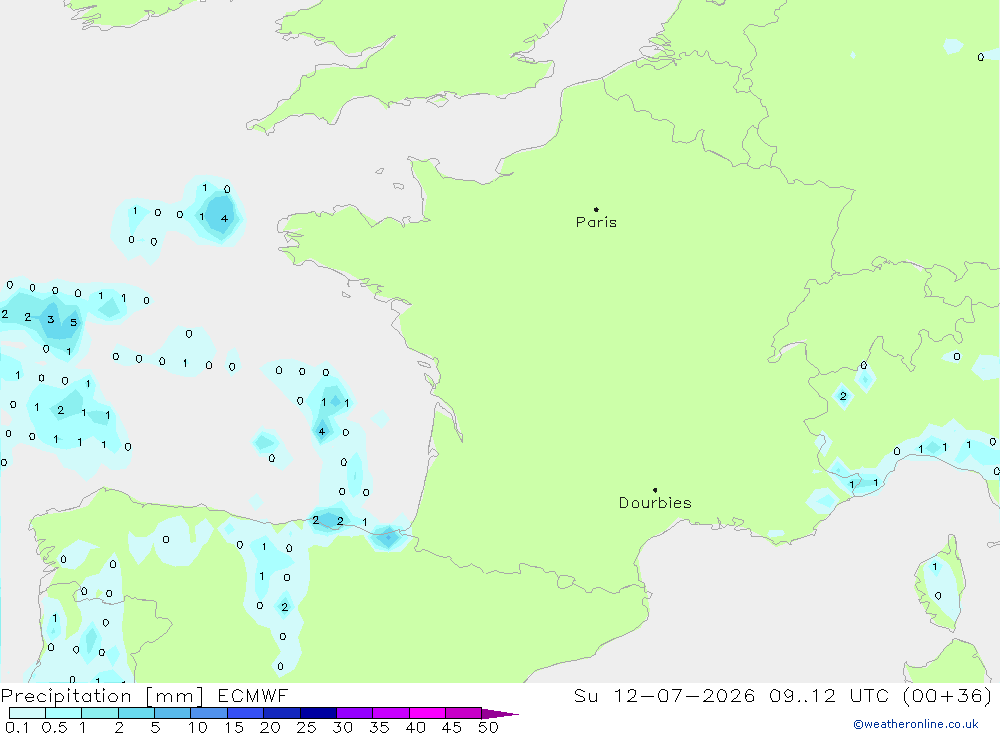Click the Dourbies city label
Image resolution: width=1000 pixels, height=733 pixels.
pos(655,503)
